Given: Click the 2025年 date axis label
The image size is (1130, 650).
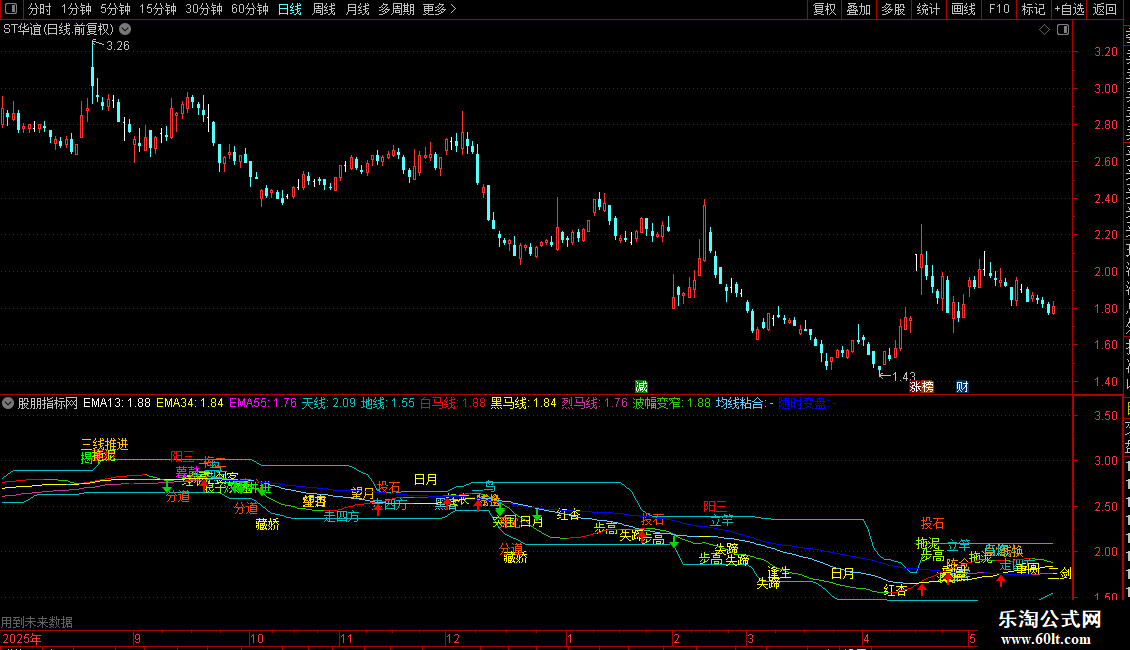Looking at the screenshot, I should click(22, 638).
